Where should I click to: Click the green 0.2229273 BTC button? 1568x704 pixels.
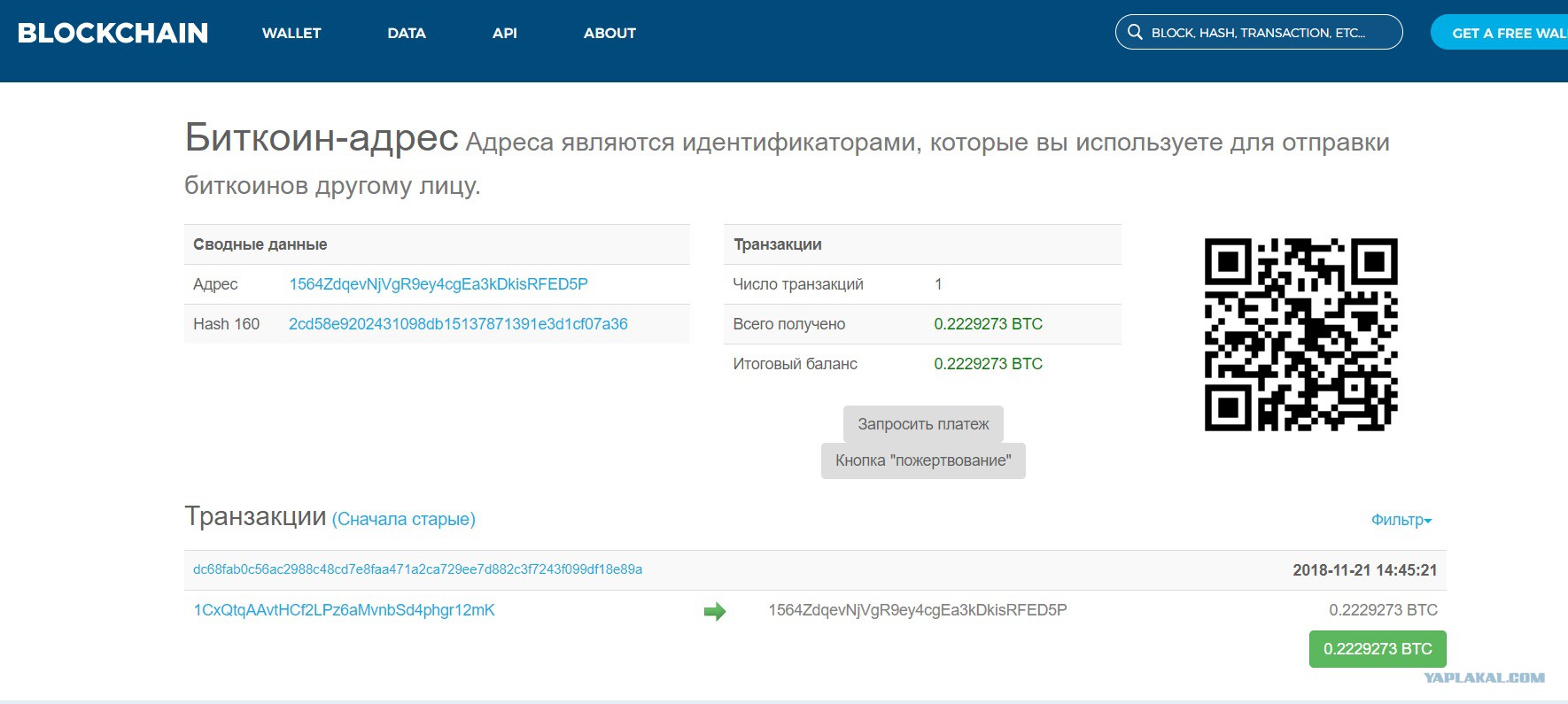pos(1378,649)
